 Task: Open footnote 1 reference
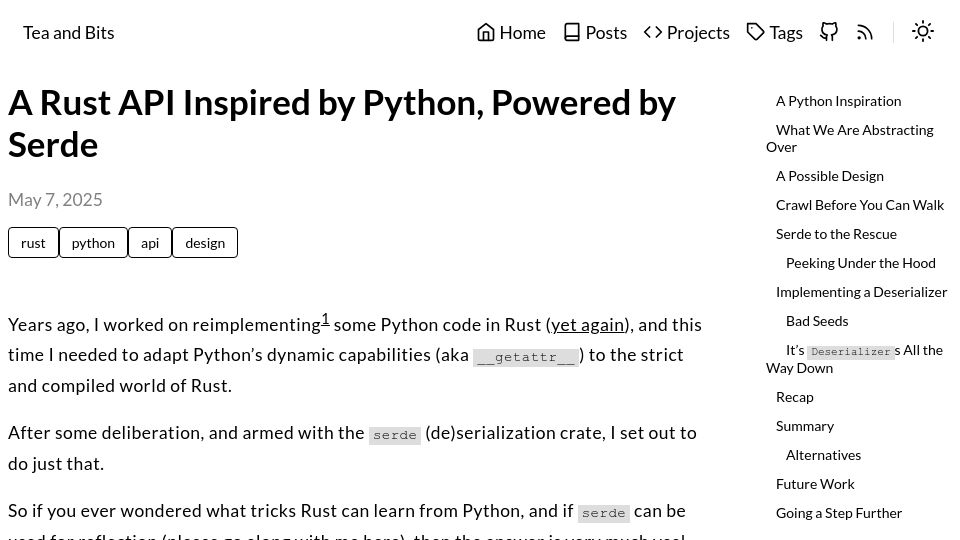click(x=325, y=319)
